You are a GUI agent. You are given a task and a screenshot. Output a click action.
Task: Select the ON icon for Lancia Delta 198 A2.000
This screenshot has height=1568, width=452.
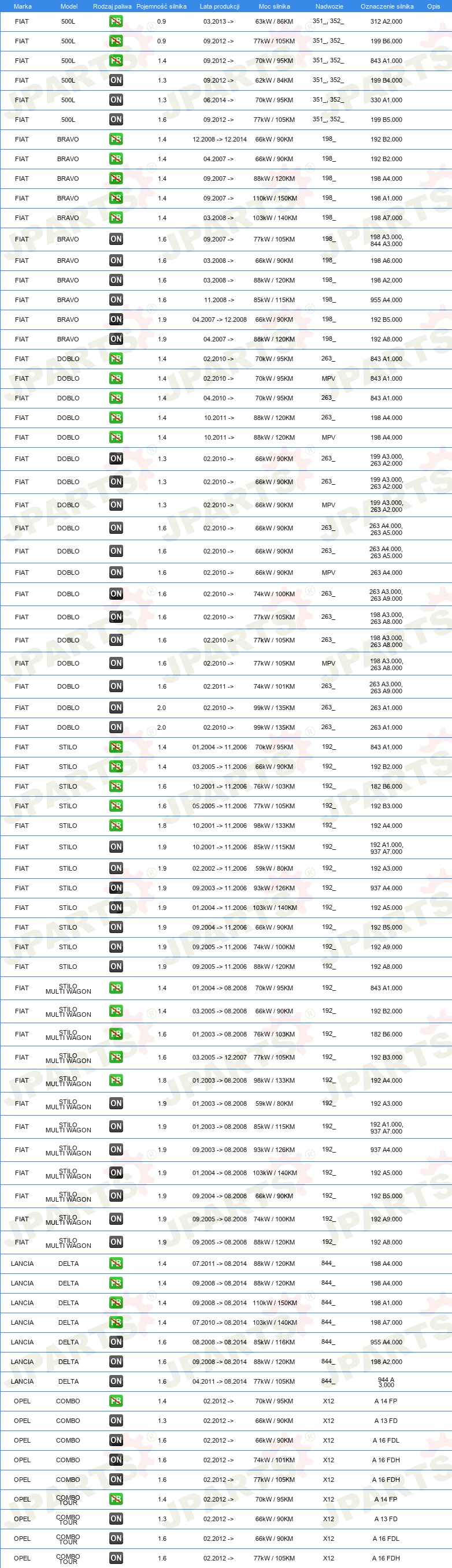click(116, 1362)
